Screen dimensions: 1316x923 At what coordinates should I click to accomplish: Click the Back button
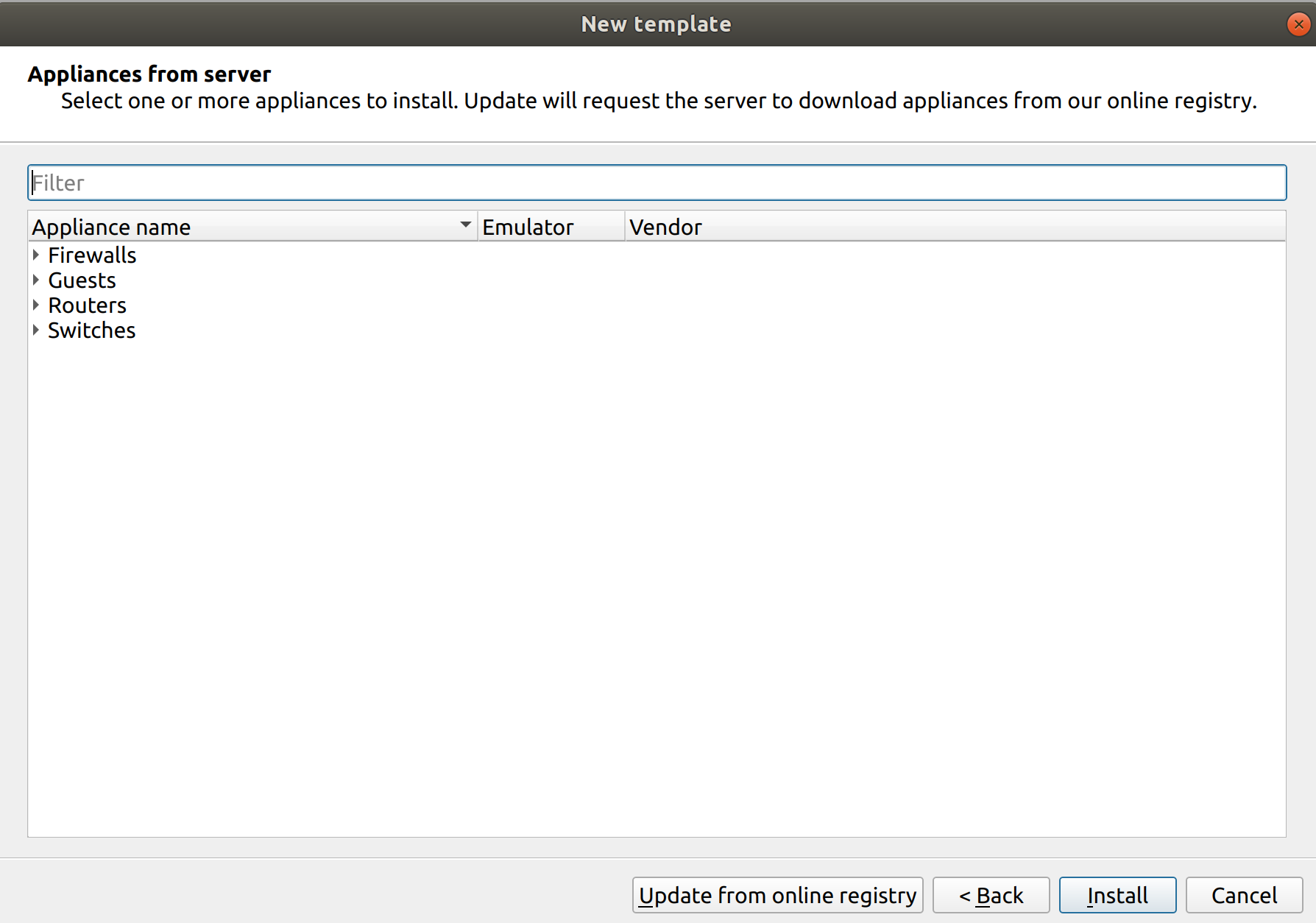(991, 895)
